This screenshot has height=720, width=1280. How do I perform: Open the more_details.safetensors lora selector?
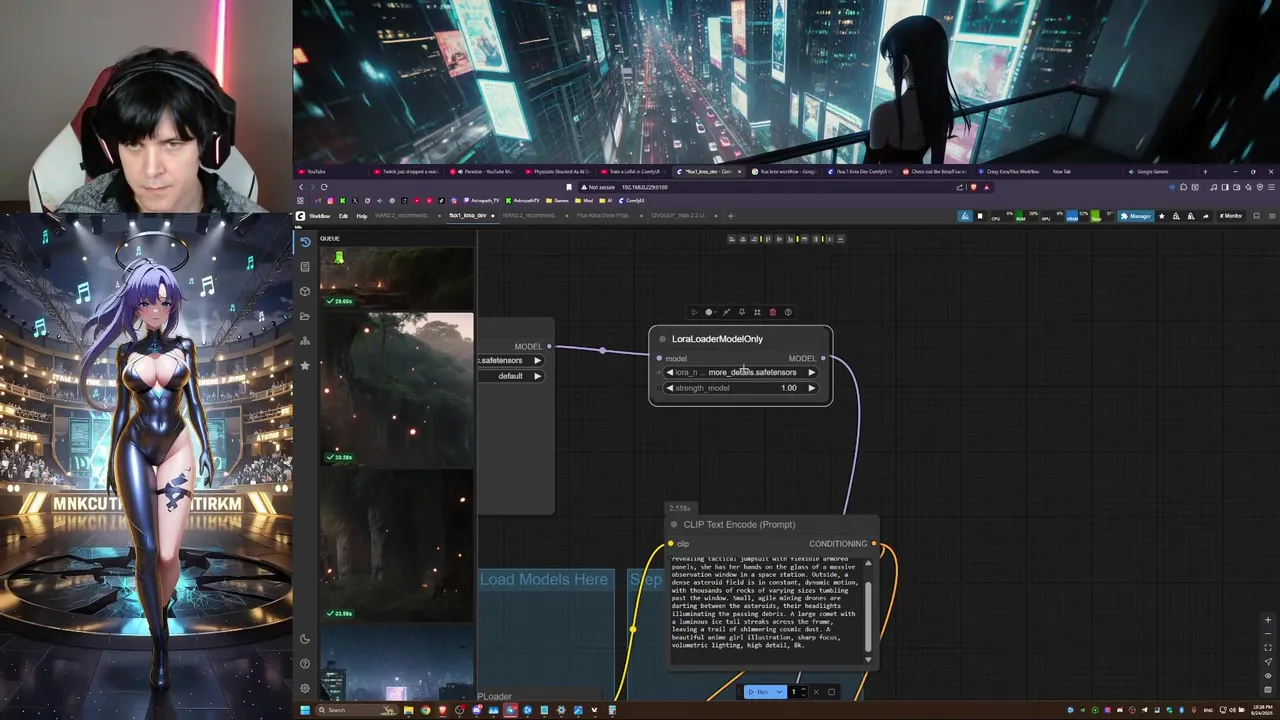(x=741, y=372)
